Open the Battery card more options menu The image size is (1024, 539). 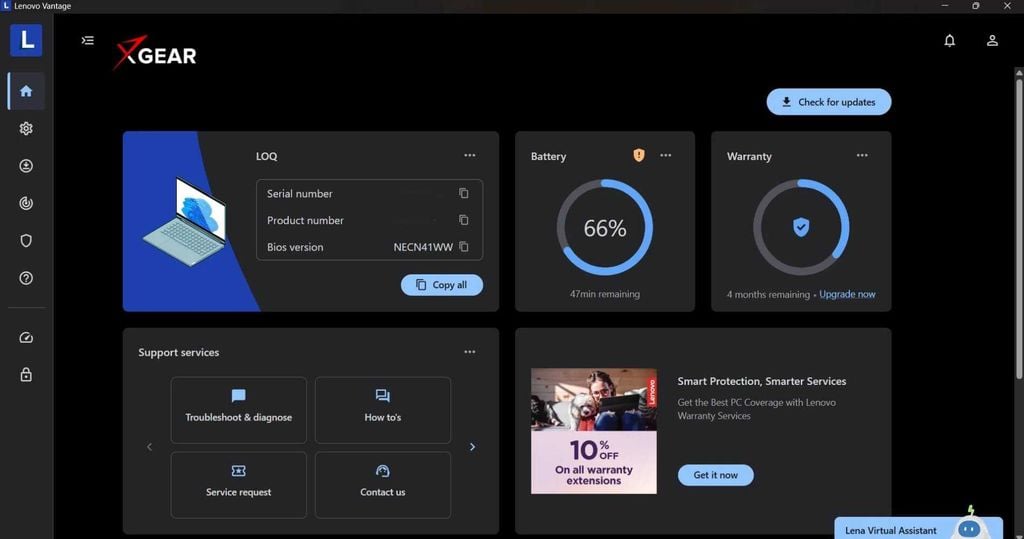coord(665,155)
